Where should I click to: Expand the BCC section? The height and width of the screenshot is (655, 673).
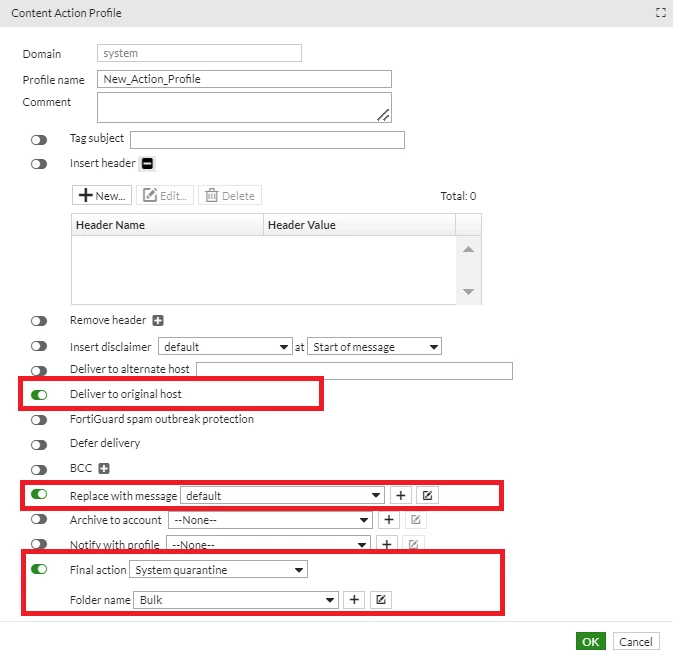[x=104, y=468]
